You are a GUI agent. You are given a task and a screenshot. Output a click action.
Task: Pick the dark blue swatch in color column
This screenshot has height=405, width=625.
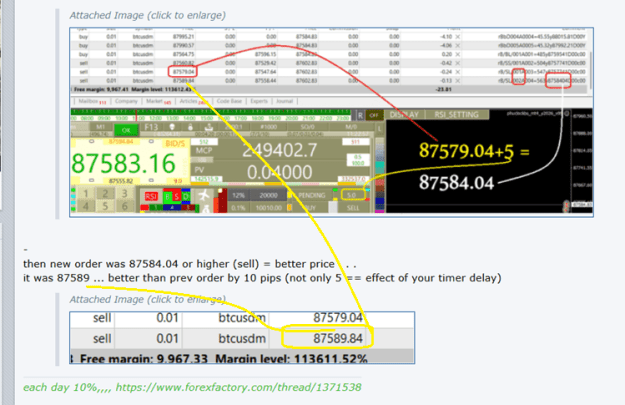point(380,202)
